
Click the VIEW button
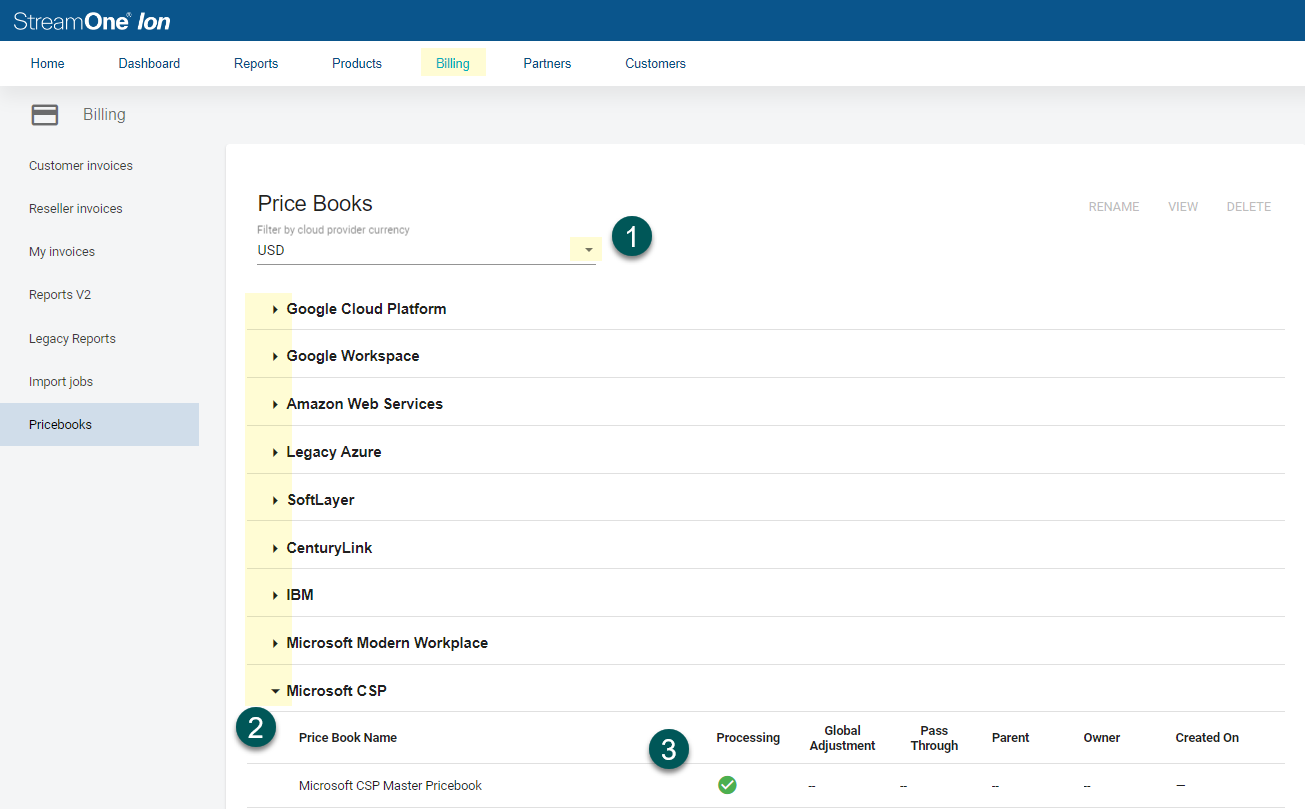pos(1183,207)
